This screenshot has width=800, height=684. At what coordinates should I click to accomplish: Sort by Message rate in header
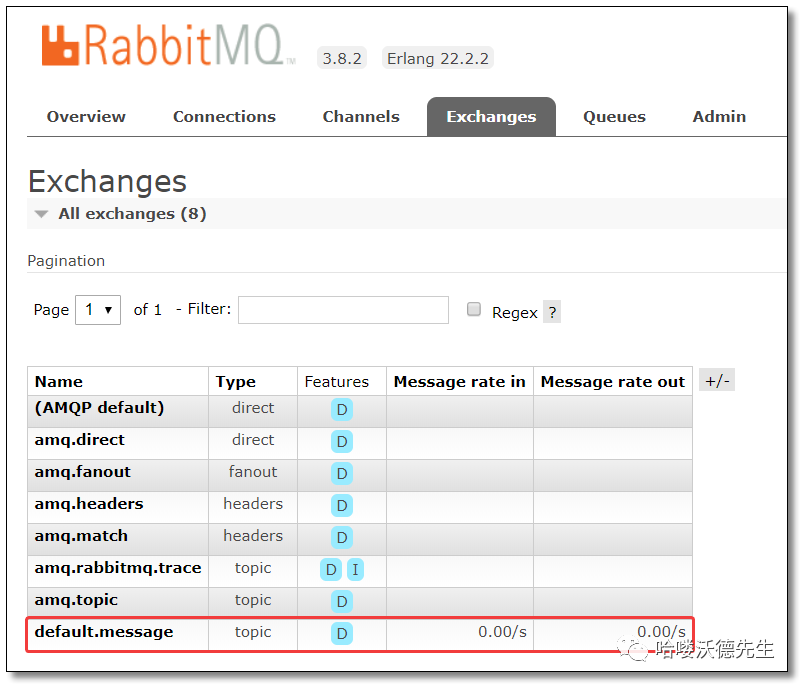[x=459, y=382]
